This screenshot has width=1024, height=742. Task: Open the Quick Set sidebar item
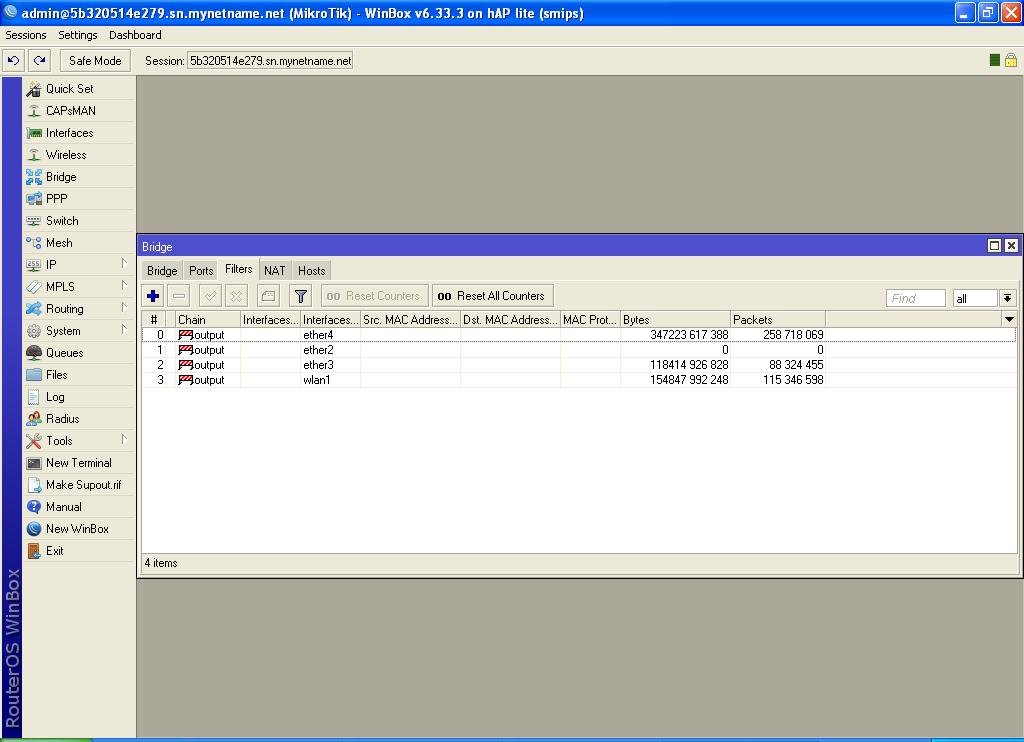click(x=79, y=89)
